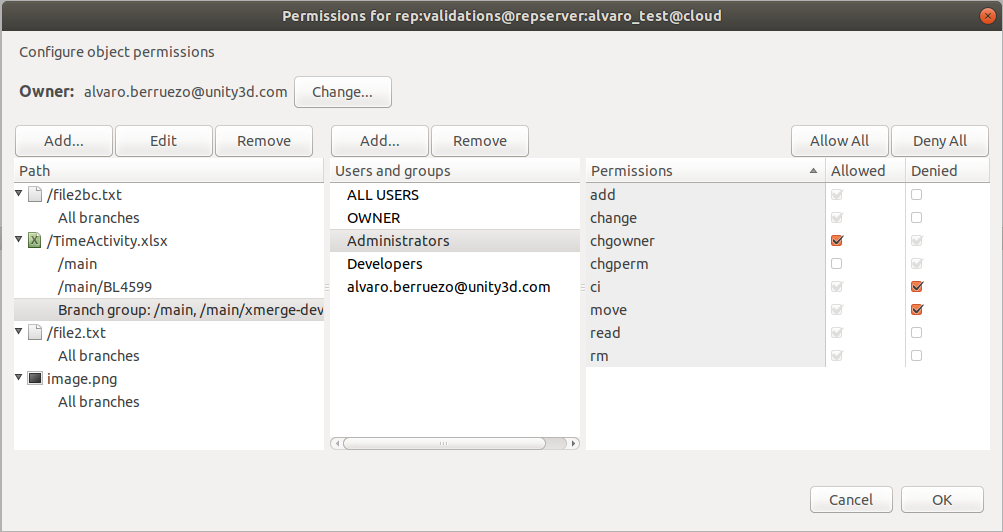Select user alvaro.berruezo@unity3d.com in the users list
Screen dimensions: 1003x532
[455, 286]
